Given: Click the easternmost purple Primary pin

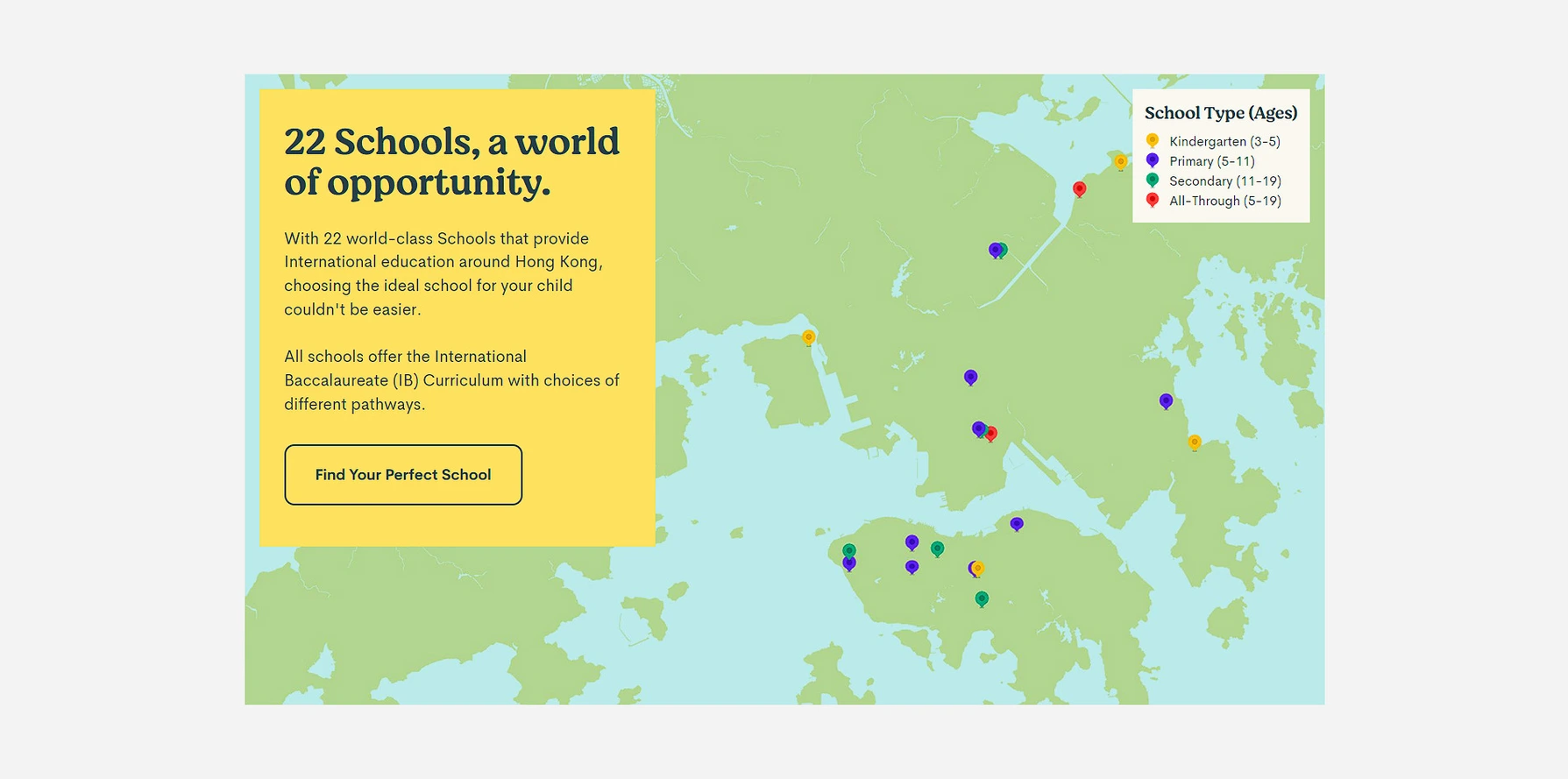Looking at the screenshot, I should tap(1166, 400).
